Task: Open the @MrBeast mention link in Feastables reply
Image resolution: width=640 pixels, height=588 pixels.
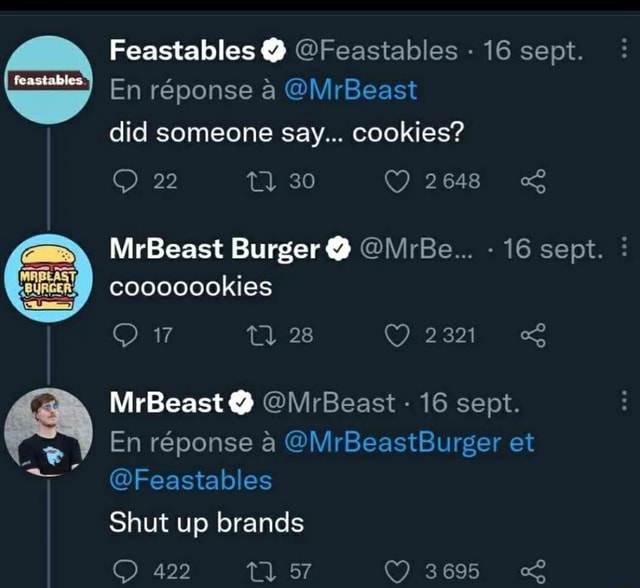Action: point(350,90)
